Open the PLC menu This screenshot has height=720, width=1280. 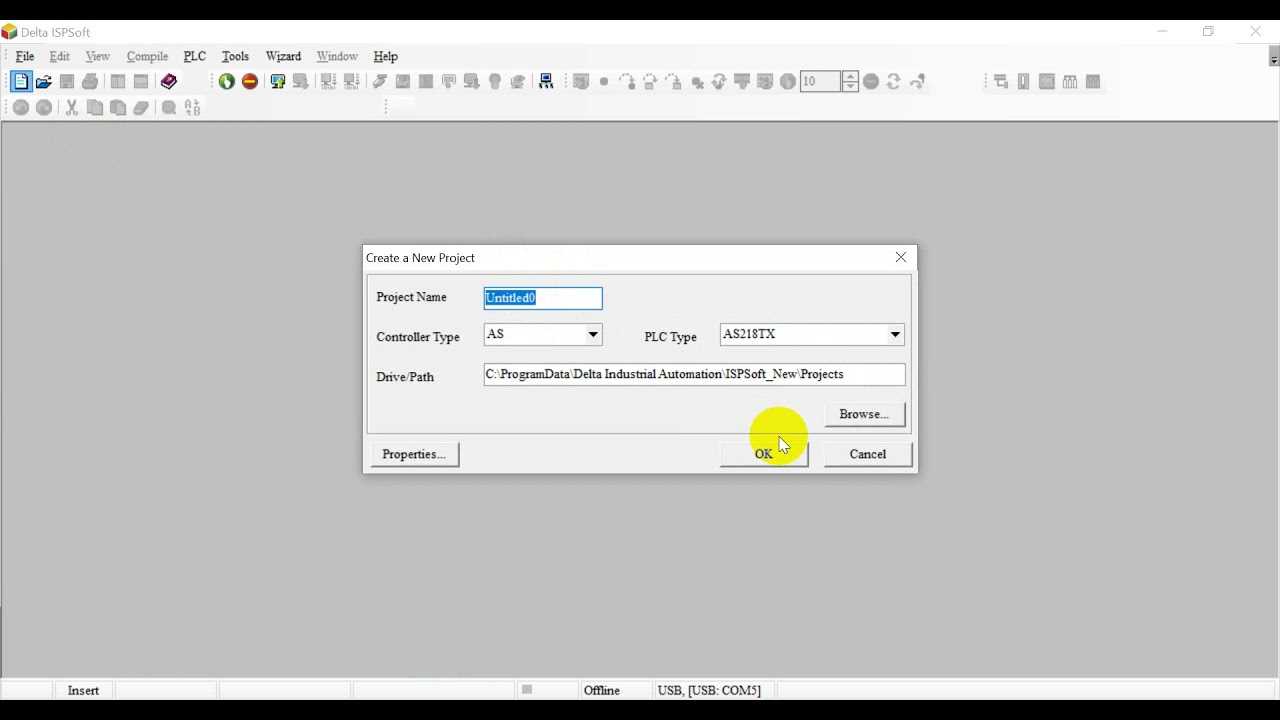(194, 57)
